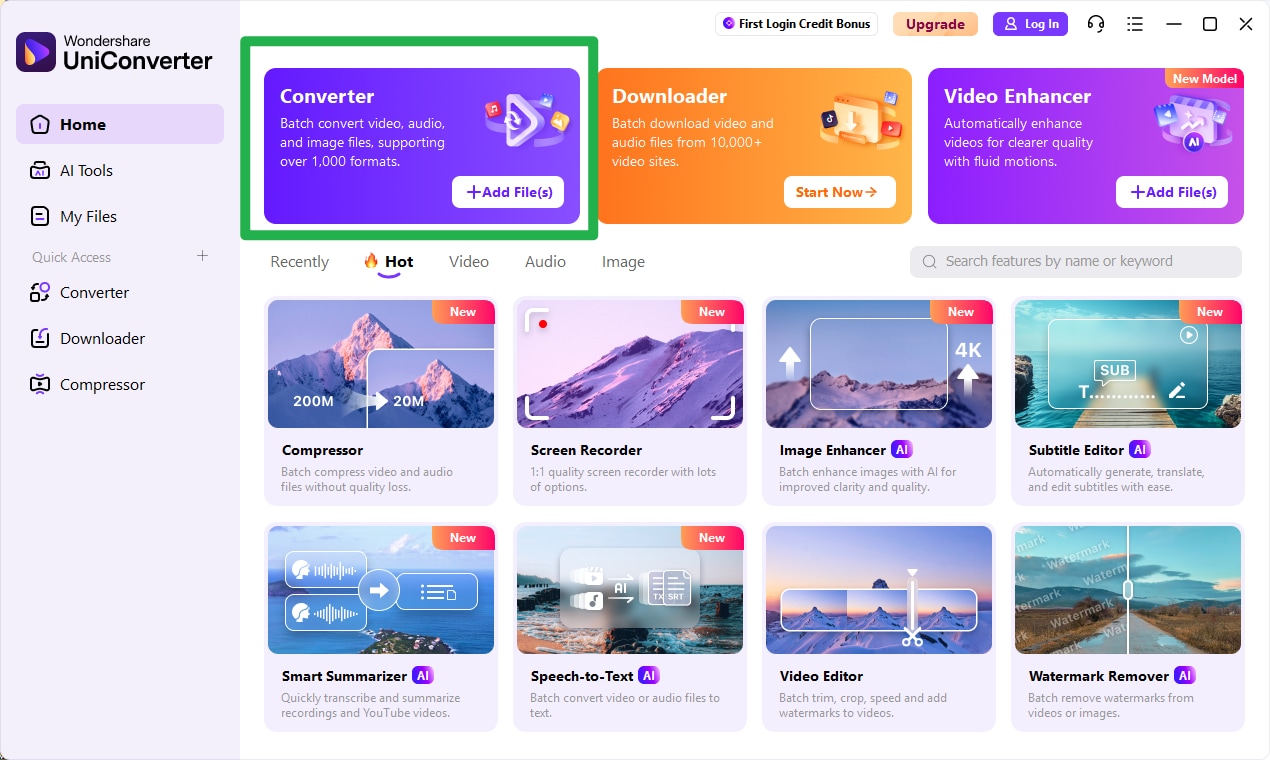Open the Watermark Remover tool card

tap(1128, 627)
